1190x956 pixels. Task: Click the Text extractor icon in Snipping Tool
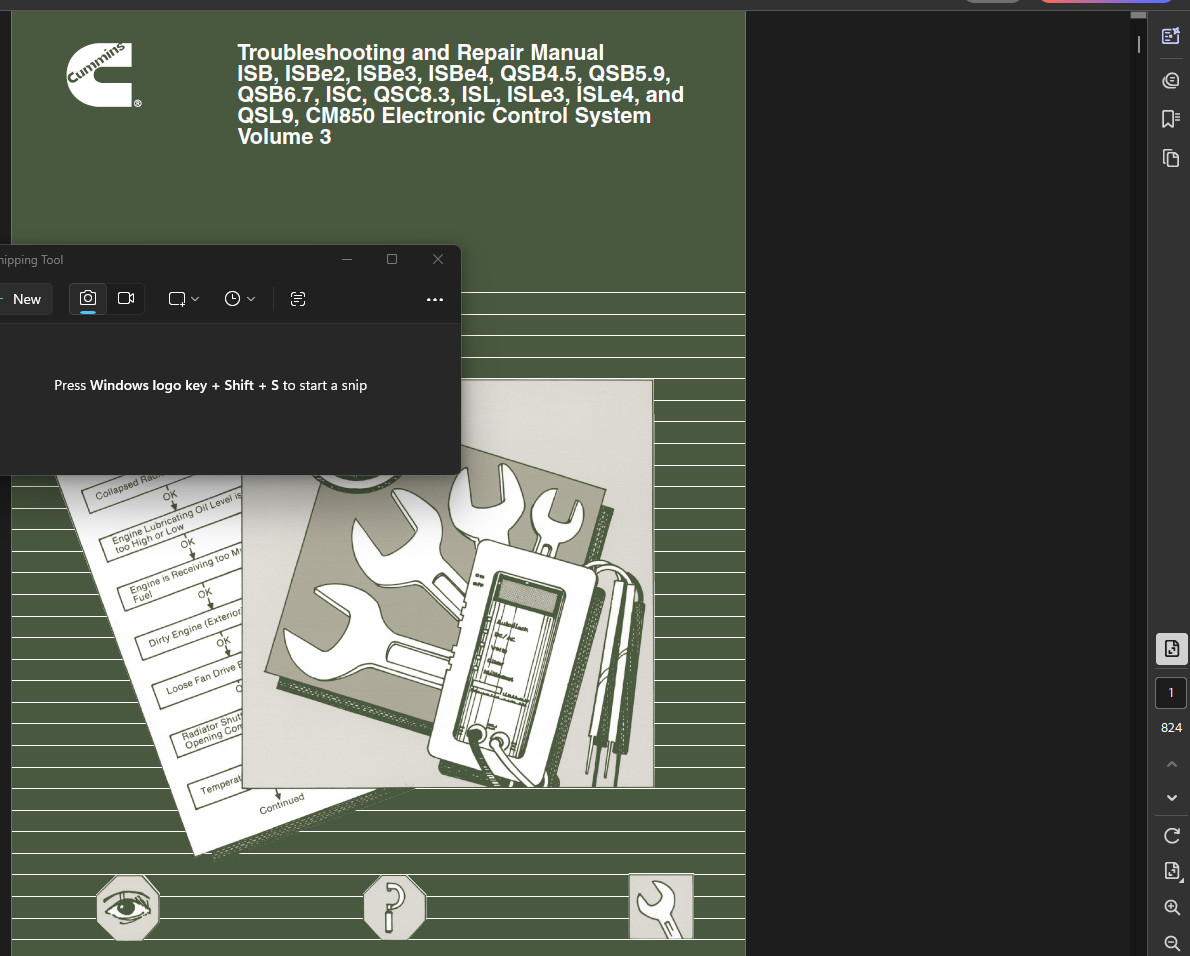point(298,299)
